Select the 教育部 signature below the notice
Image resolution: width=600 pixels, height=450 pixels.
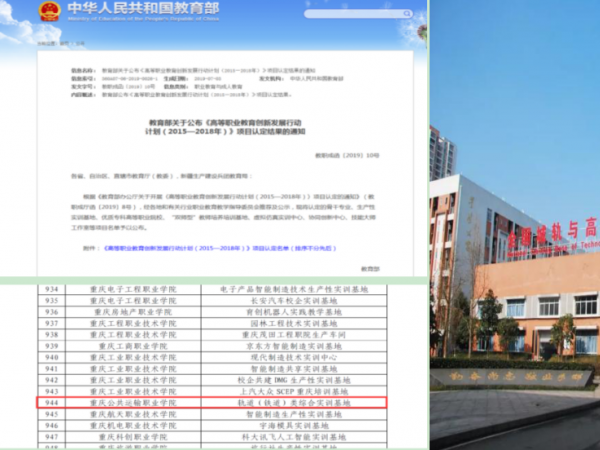pos(370,269)
